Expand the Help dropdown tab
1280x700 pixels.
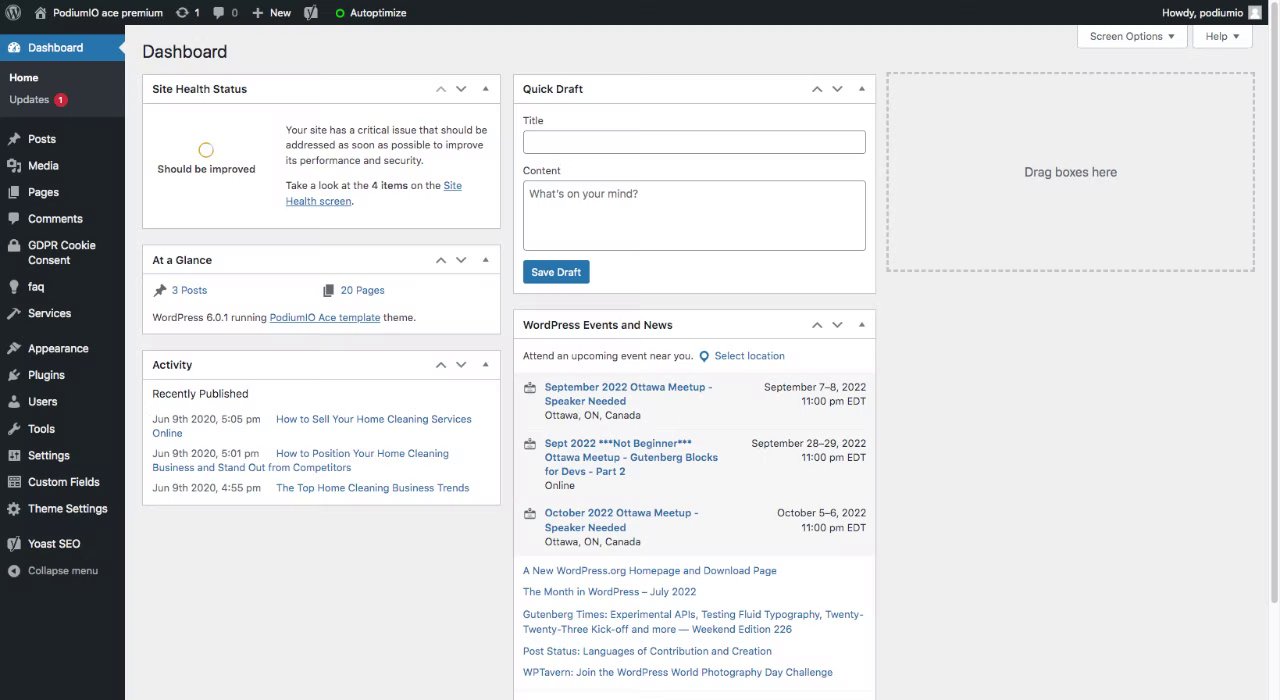click(1222, 37)
